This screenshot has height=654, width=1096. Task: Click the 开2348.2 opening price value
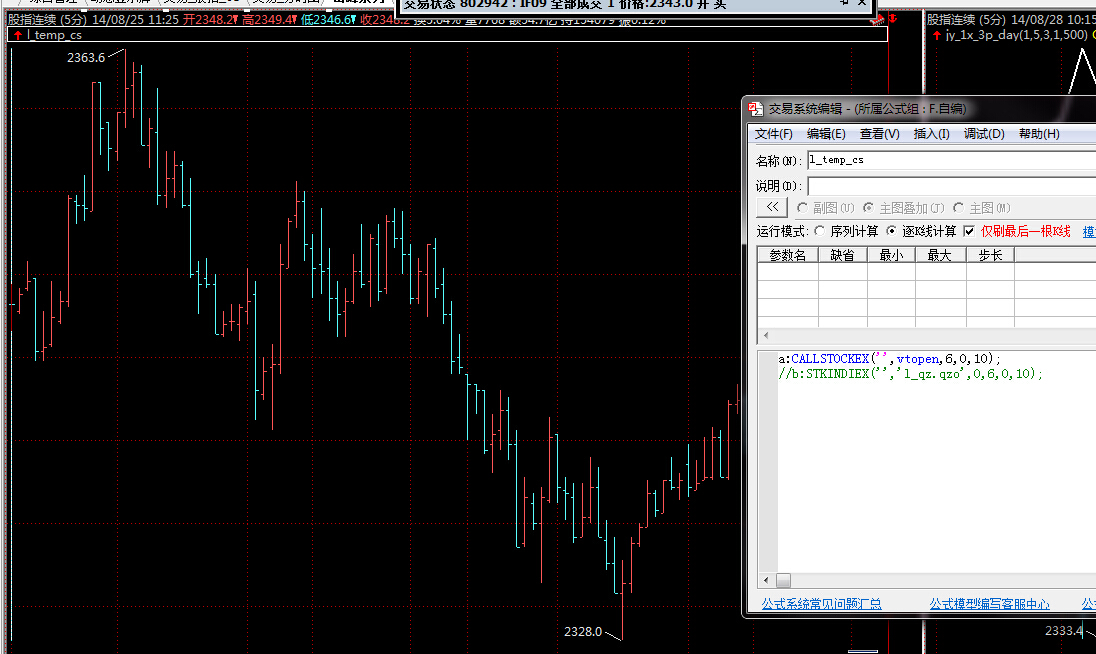(x=210, y=20)
